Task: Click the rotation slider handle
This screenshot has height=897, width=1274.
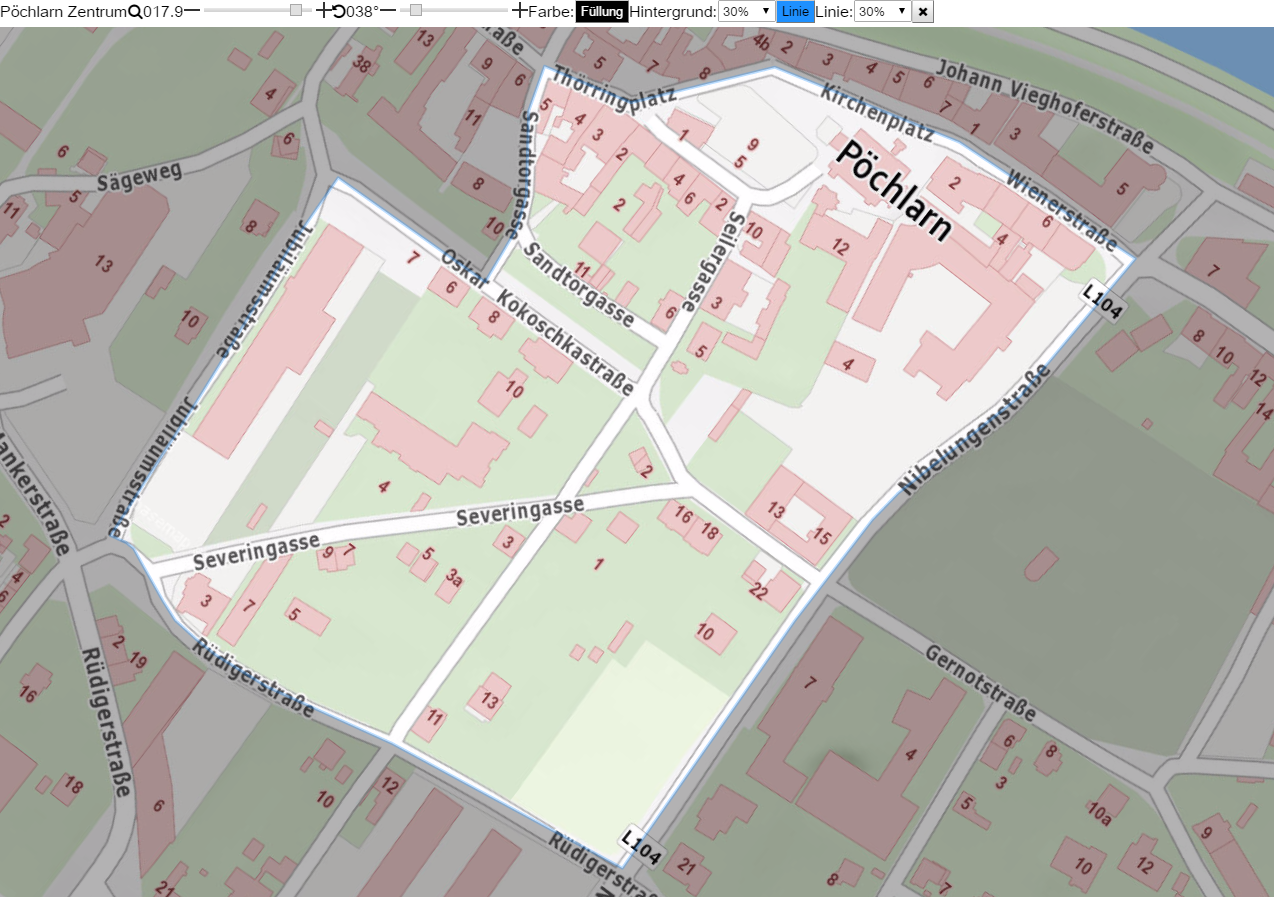Action: click(x=416, y=11)
